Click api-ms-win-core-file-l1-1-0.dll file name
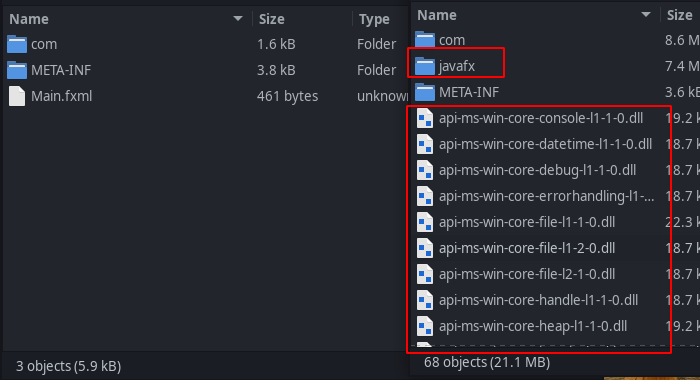Viewport: 700px width, 380px height. 527,222
